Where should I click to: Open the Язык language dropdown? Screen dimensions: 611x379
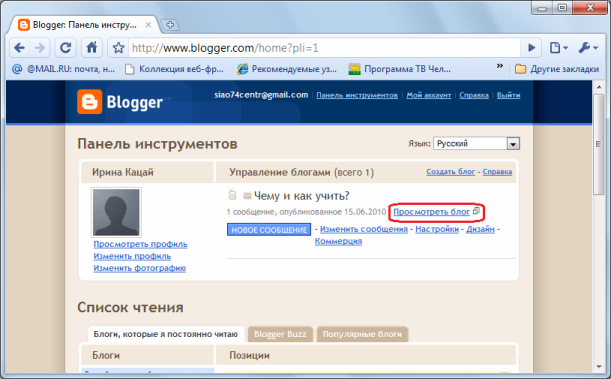pyautogui.click(x=477, y=143)
